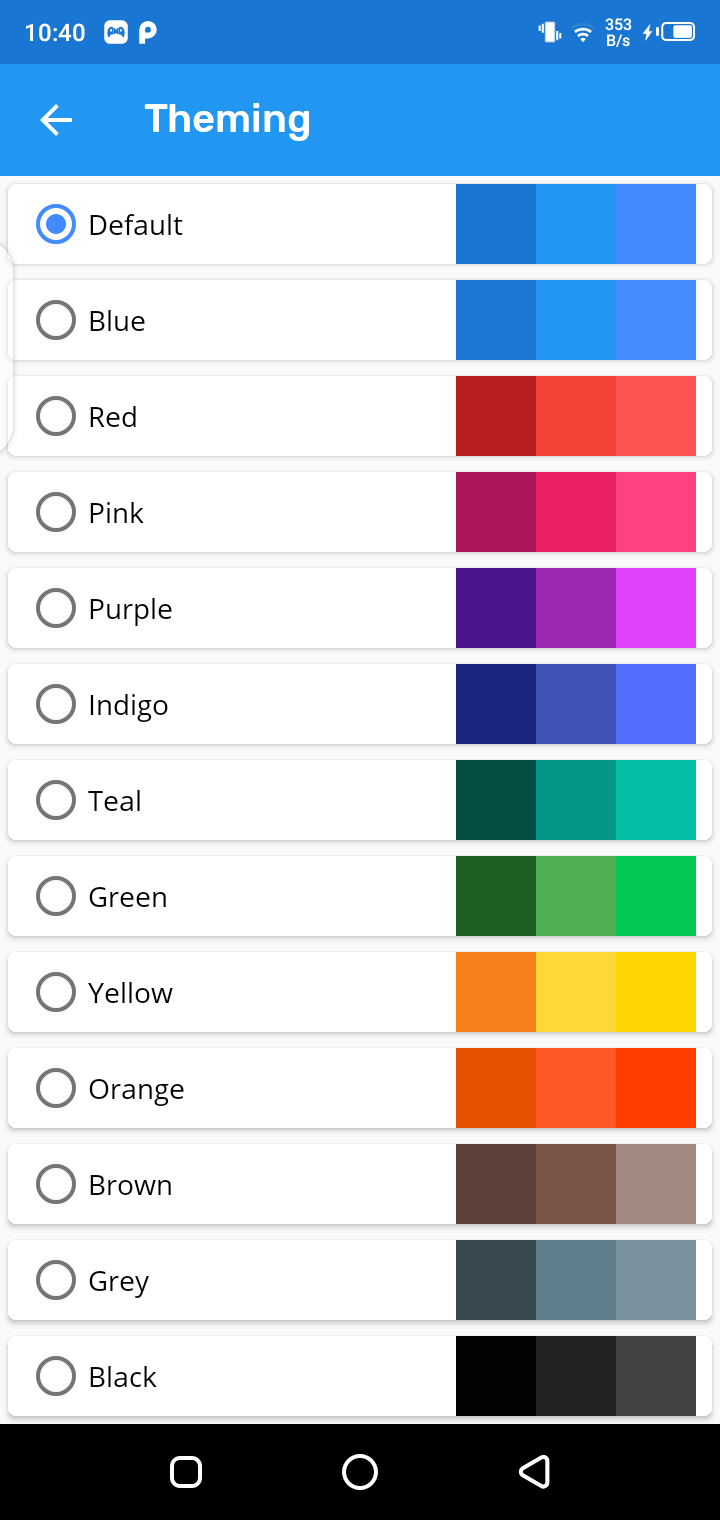Click the Theming page title
Image resolution: width=720 pixels, height=1520 pixels.
pyautogui.click(x=227, y=120)
